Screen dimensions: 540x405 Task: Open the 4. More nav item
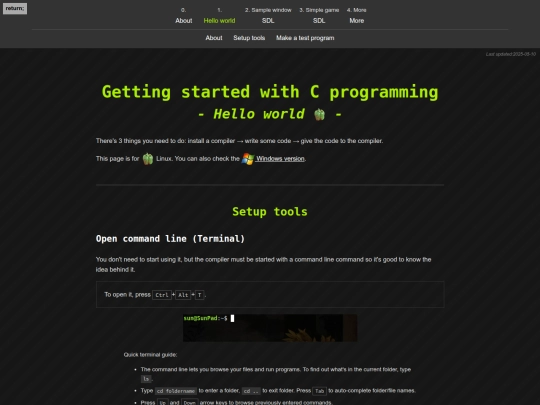tap(356, 15)
